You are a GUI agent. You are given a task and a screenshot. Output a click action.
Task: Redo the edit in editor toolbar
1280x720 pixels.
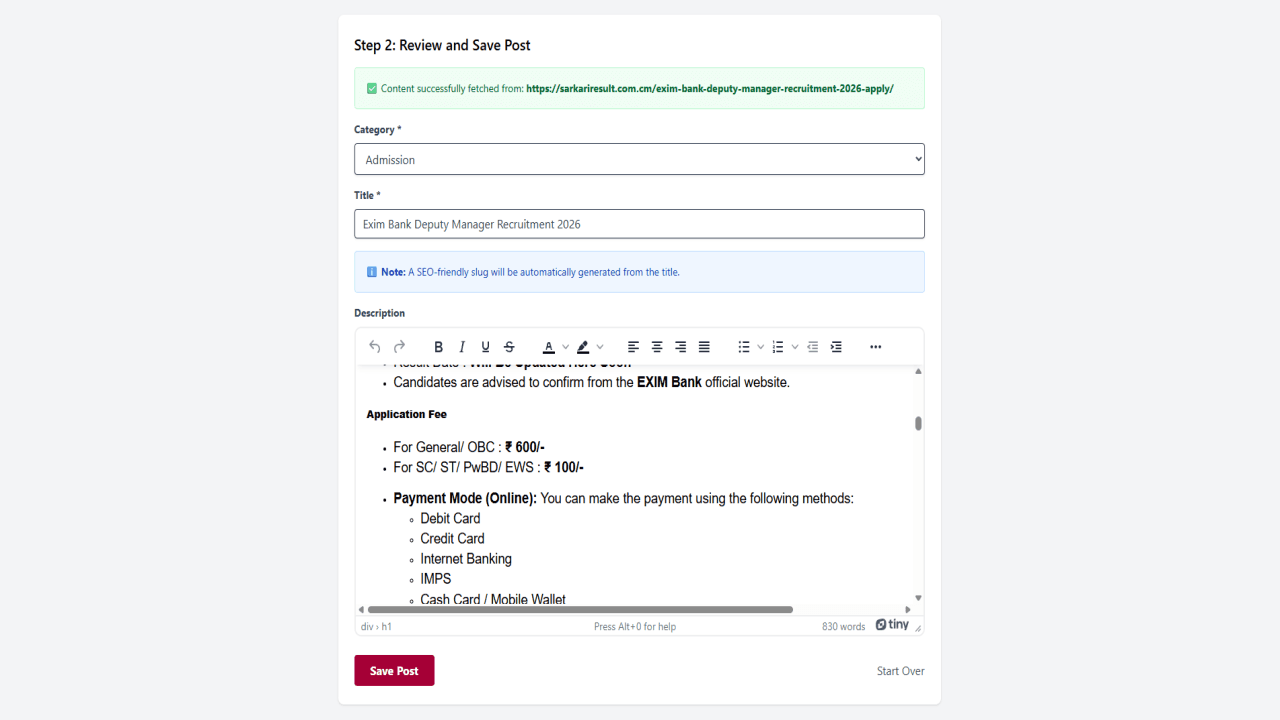click(x=399, y=347)
